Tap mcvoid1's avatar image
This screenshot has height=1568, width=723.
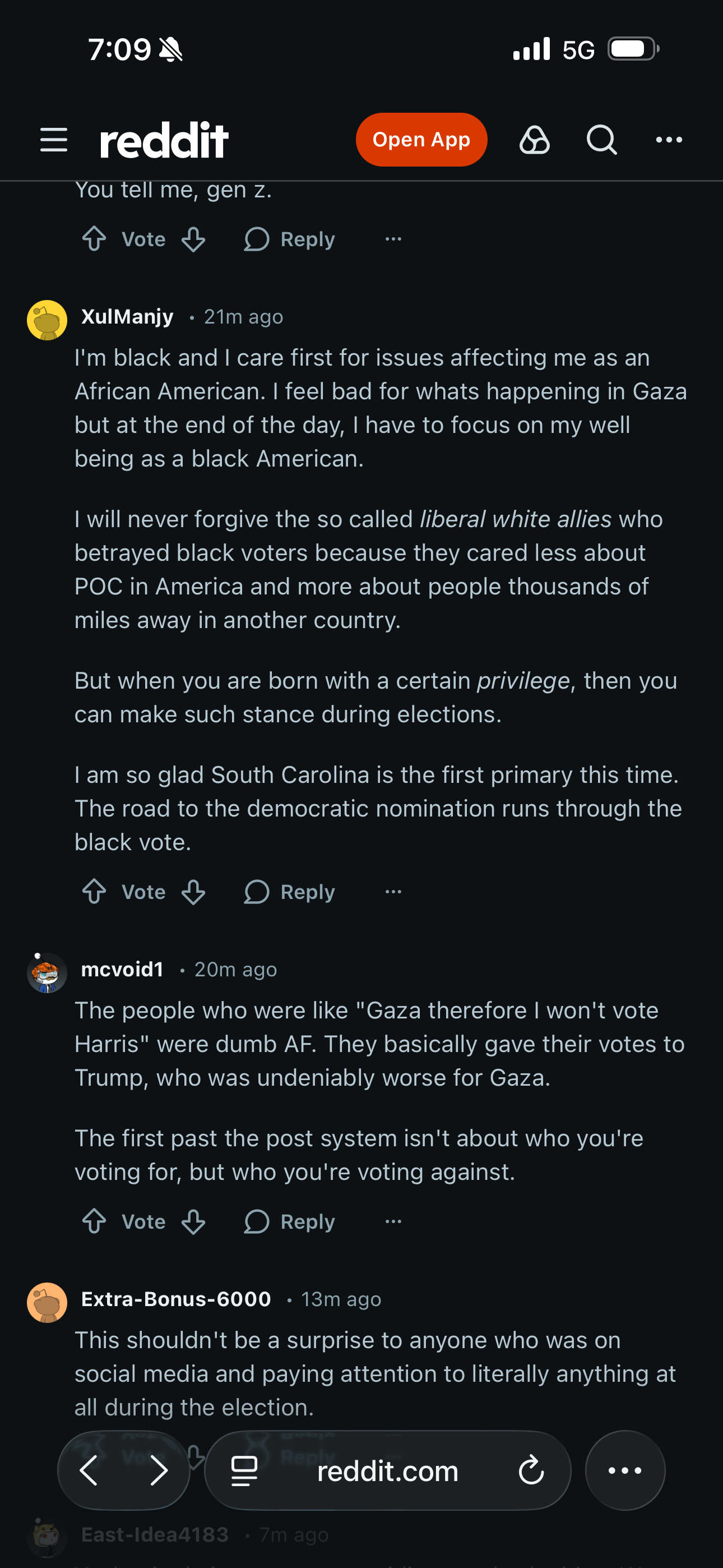(x=47, y=972)
